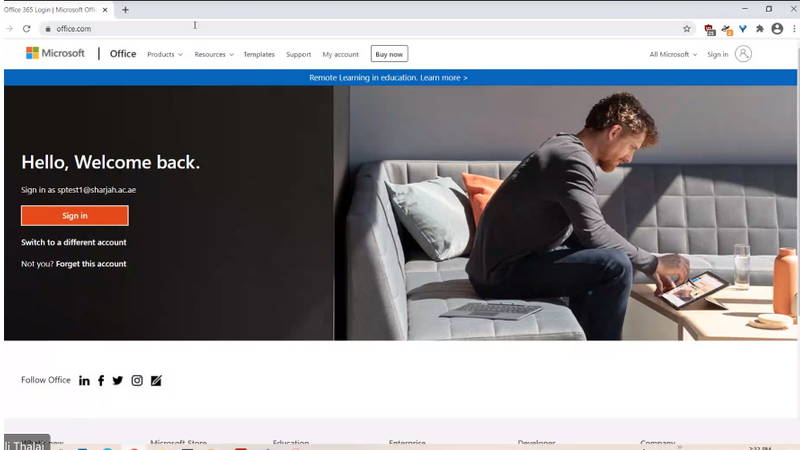Image resolution: width=800 pixels, height=450 pixels.
Task: Open the Chrome extensions puzzle icon
Action: click(760, 29)
